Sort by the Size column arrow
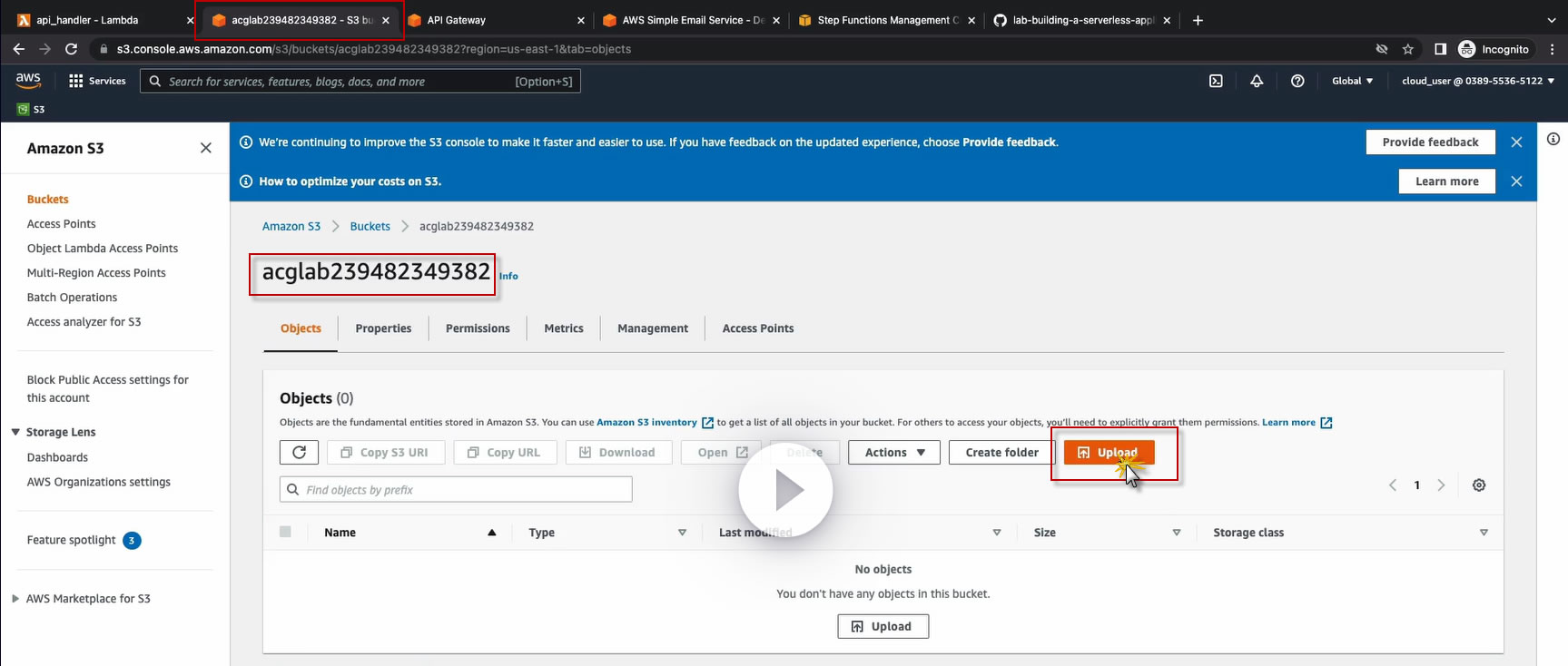 click(x=1176, y=533)
